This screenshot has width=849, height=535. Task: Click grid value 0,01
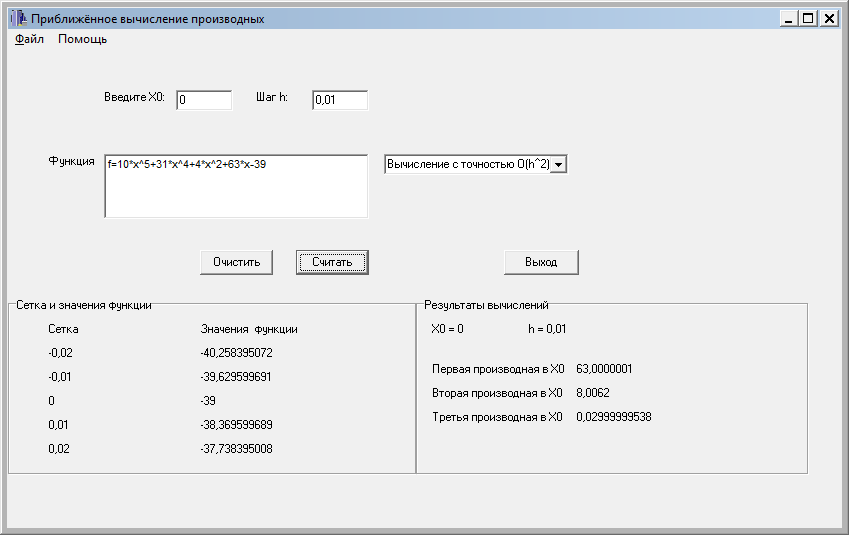tap(58, 425)
